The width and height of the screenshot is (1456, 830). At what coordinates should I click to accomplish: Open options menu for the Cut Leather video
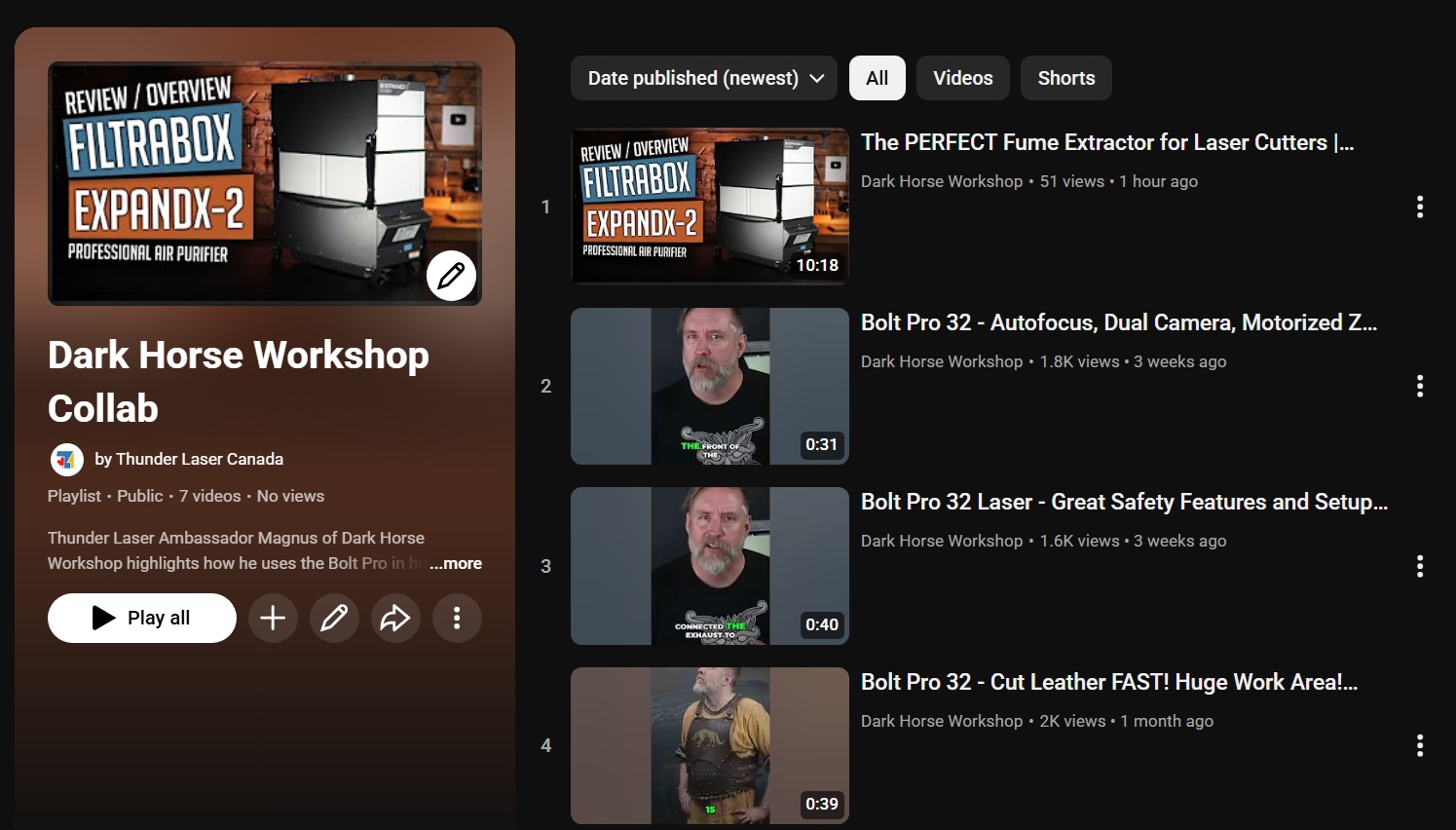[x=1420, y=745]
